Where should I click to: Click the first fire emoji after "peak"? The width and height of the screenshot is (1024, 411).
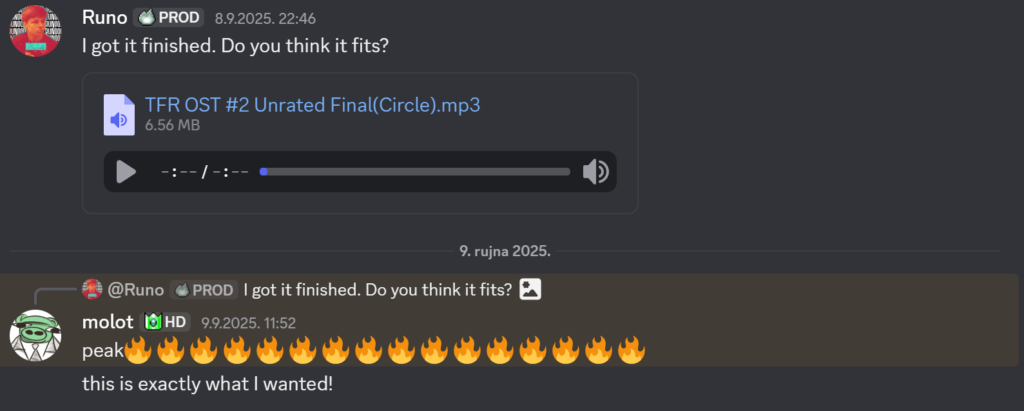click(137, 351)
